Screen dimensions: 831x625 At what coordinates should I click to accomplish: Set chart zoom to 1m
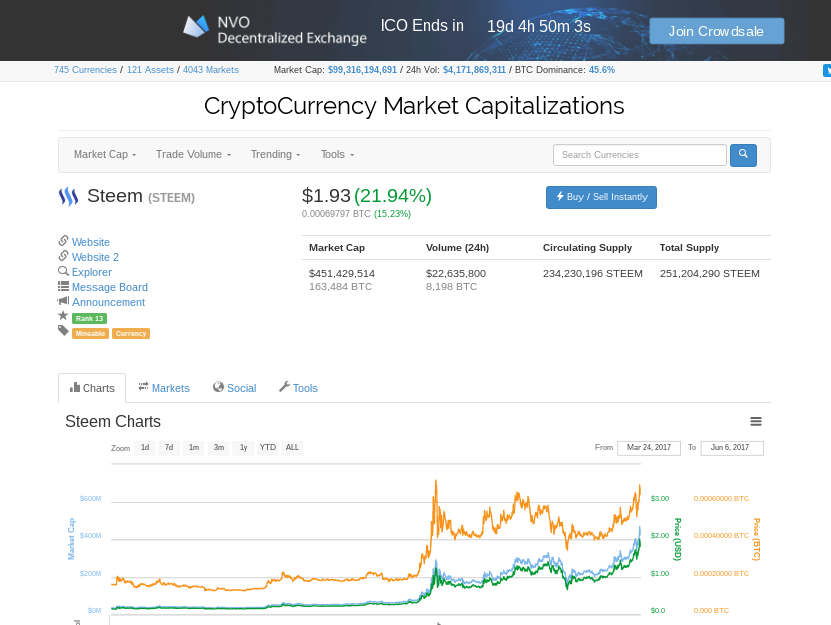(194, 447)
